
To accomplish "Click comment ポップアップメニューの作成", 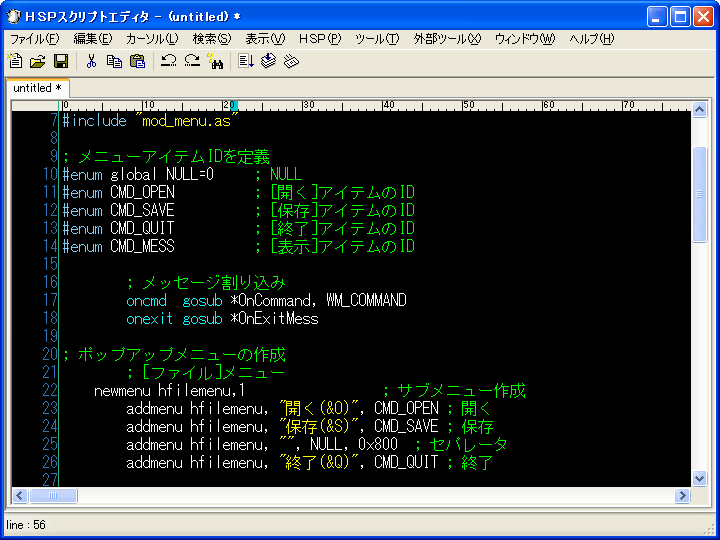I will [x=182, y=355].
